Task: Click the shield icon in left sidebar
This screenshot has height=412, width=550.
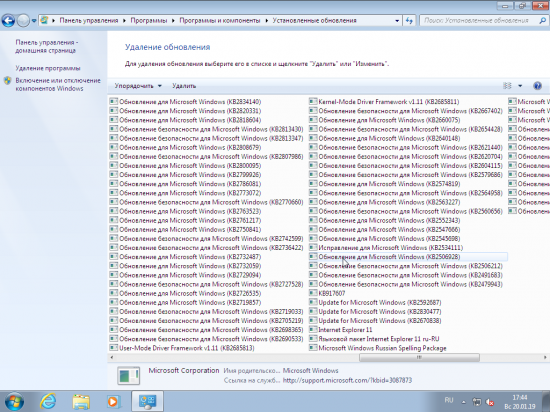Action: click(x=8, y=81)
